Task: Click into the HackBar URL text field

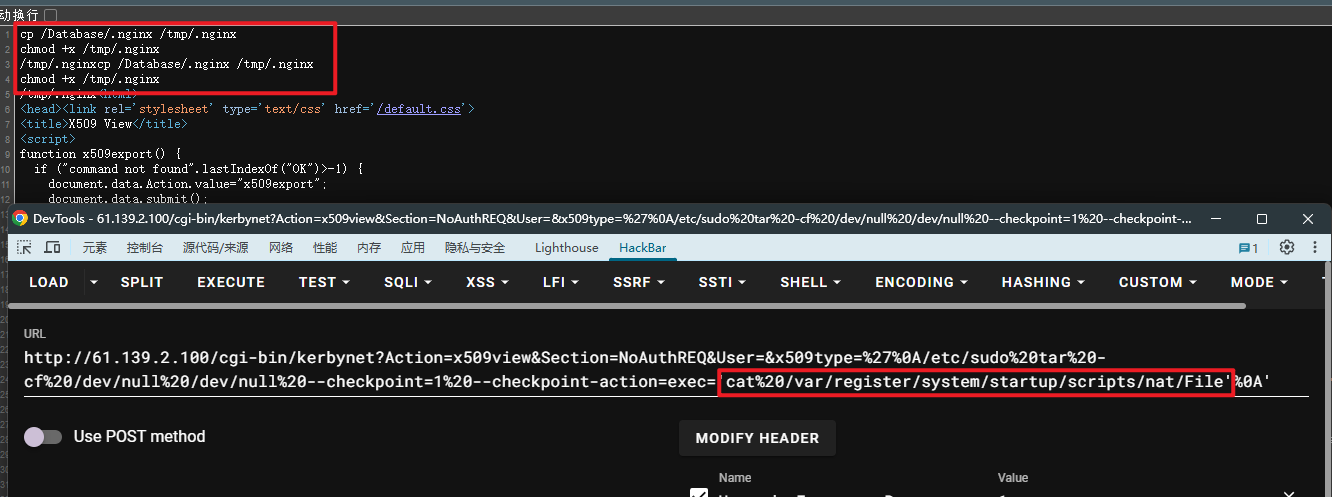Action: tap(666, 370)
